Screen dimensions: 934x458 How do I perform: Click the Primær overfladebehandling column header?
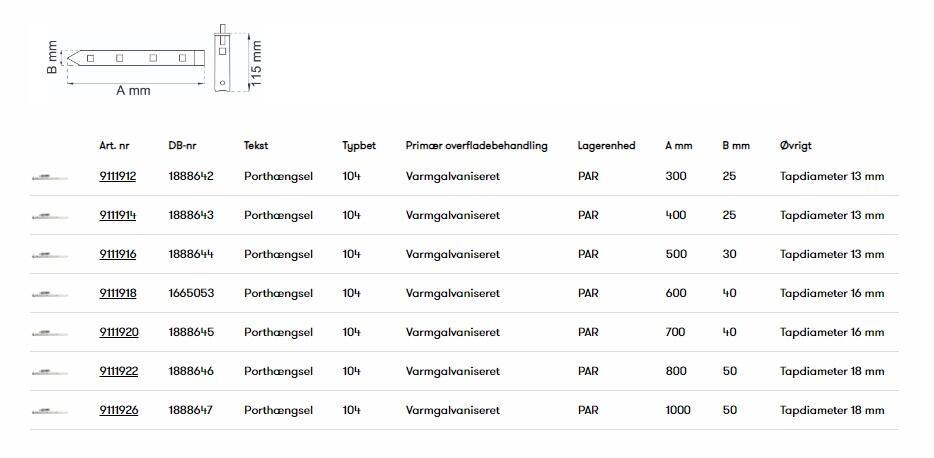(476, 145)
